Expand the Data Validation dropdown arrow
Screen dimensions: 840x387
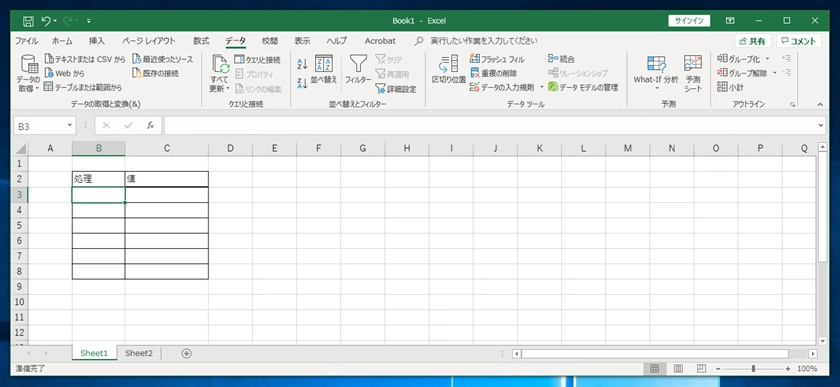click(541, 87)
